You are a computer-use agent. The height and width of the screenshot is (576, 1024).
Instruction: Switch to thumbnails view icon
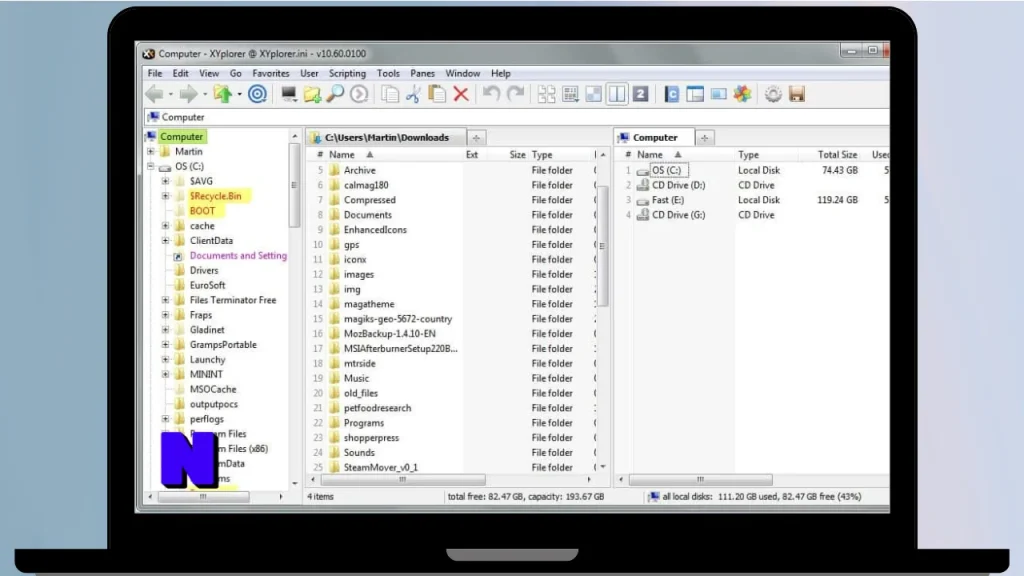(x=547, y=94)
